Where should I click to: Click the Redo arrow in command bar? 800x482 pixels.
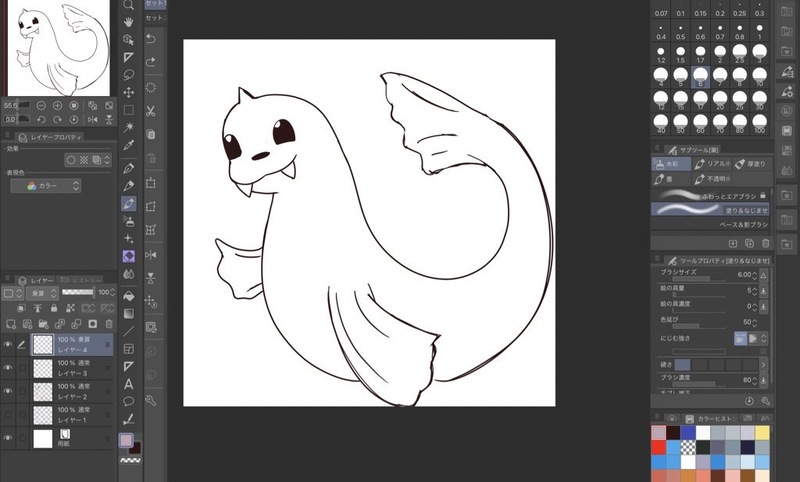[x=151, y=62]
